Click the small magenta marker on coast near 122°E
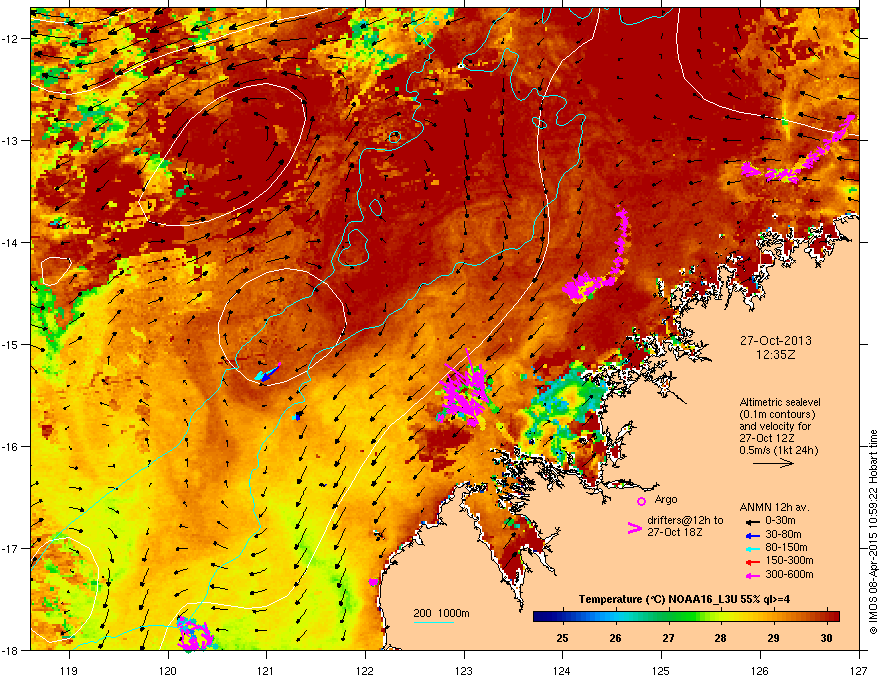 pyautogui.click(x=374, y=582)
